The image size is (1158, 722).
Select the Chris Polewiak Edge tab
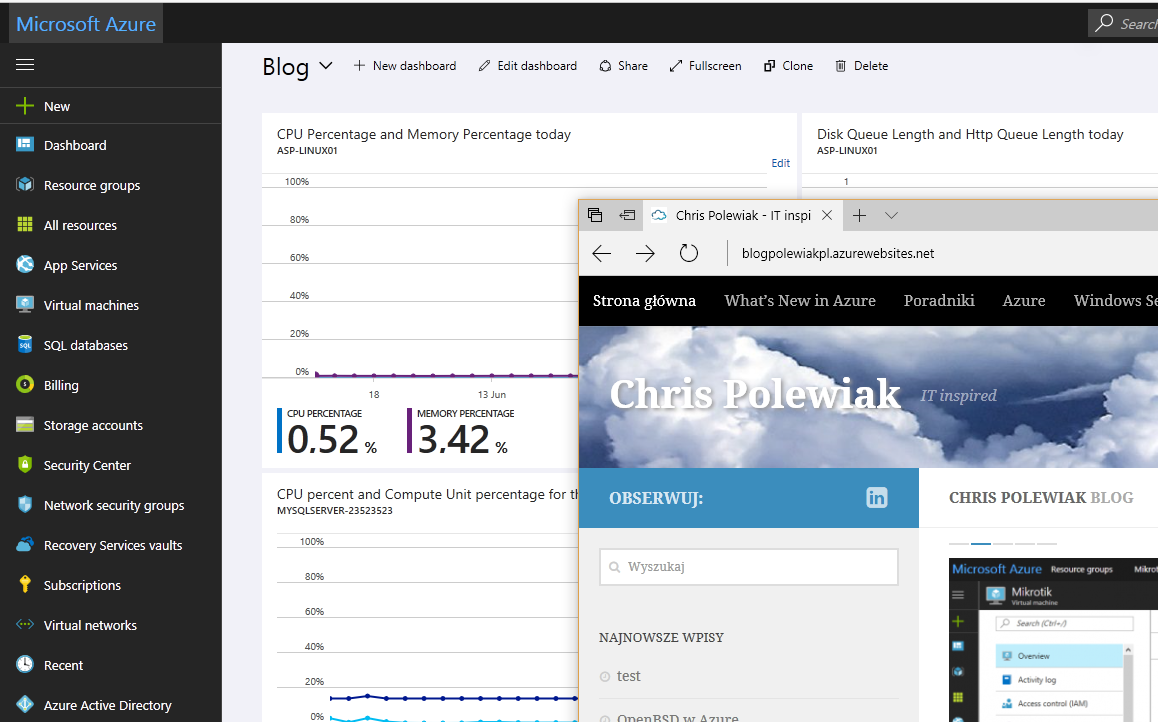coord(742,215)
